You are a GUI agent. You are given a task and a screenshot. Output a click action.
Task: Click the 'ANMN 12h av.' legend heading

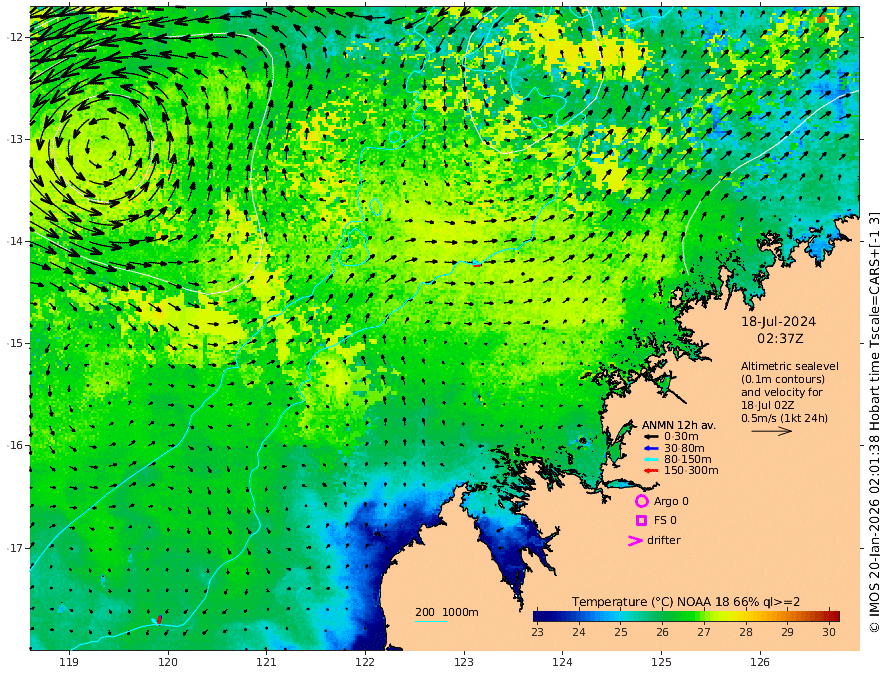[x=679, y=425]
